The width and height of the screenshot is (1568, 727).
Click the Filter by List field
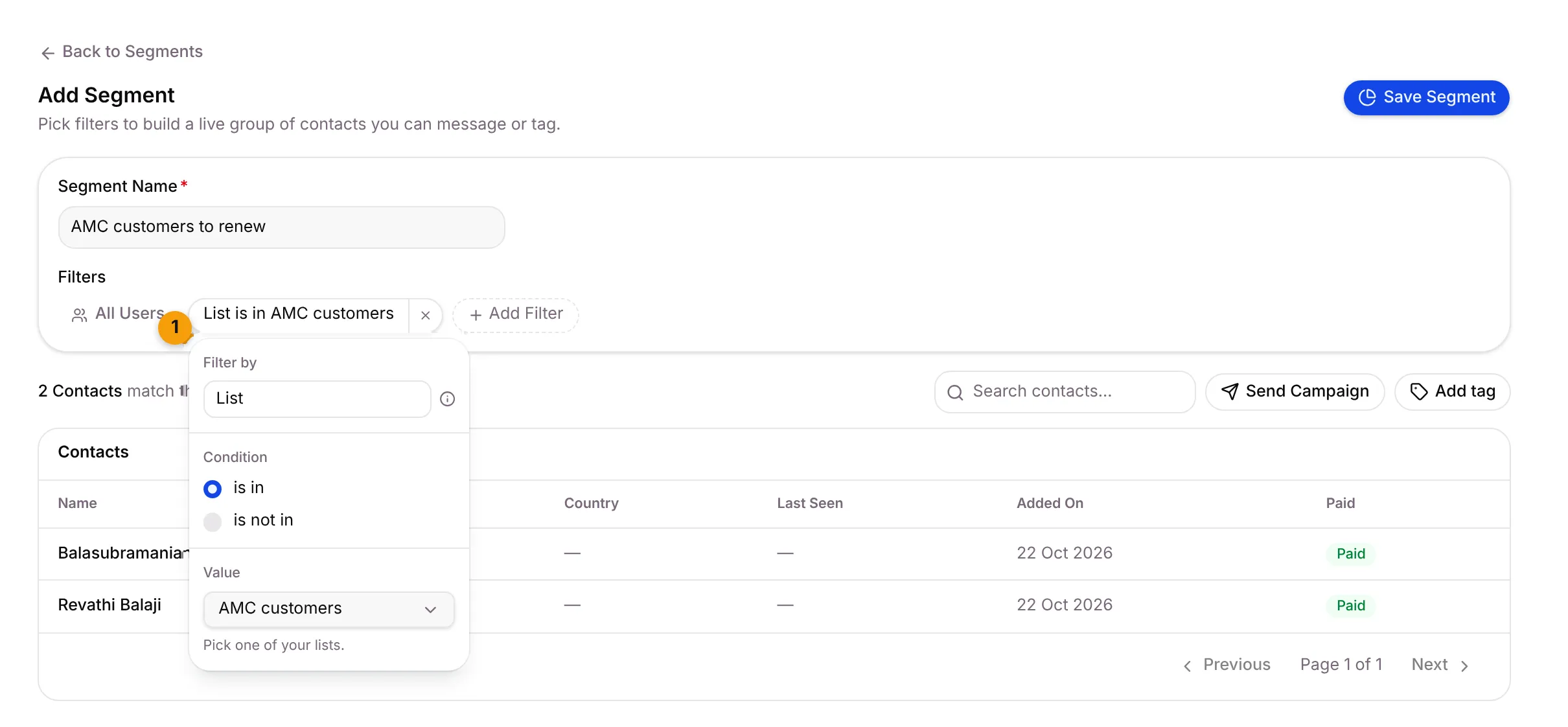(317, 398)
